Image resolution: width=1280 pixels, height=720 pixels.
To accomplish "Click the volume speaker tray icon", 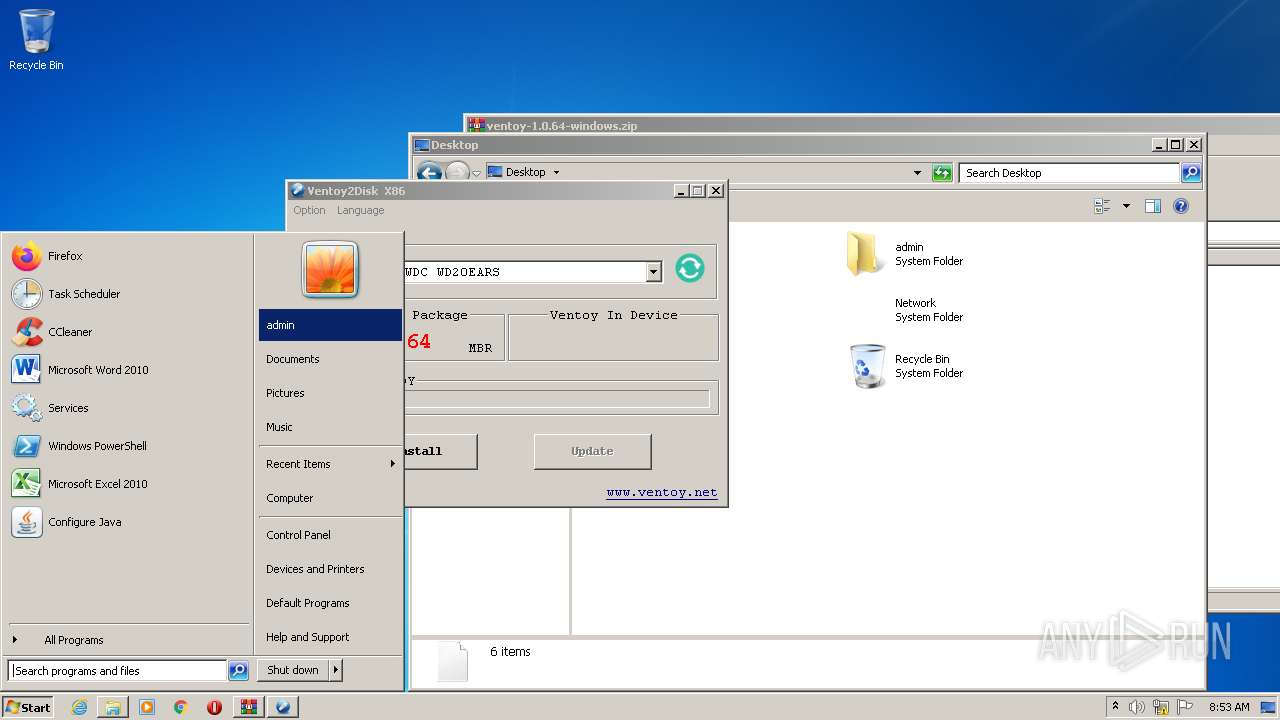I will (1137, 707).
